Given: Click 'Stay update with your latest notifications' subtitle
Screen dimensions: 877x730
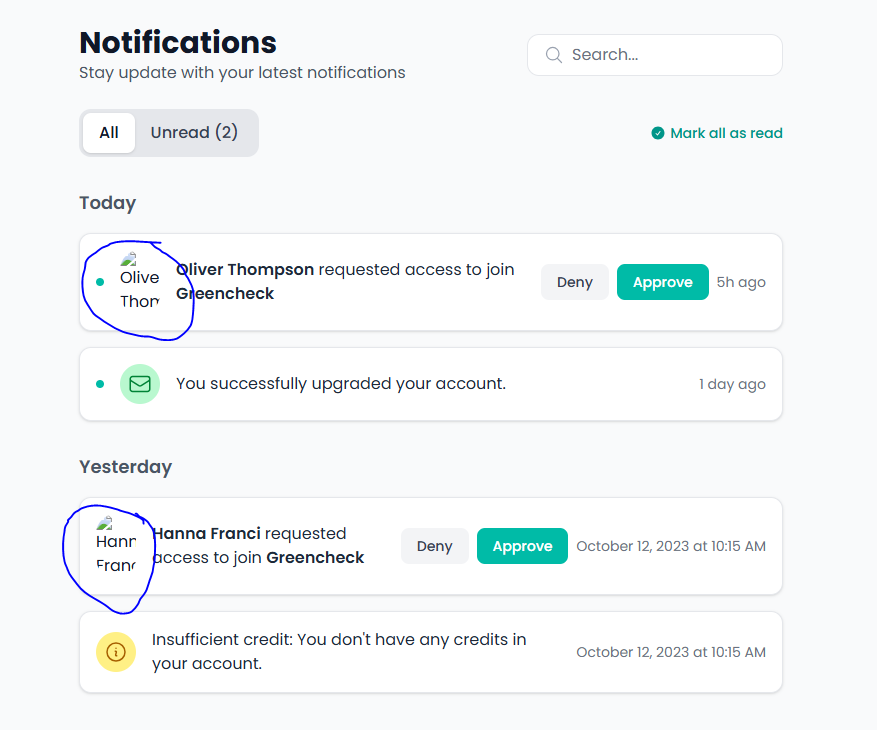Looking at the screenshot, I should point(242,73).
